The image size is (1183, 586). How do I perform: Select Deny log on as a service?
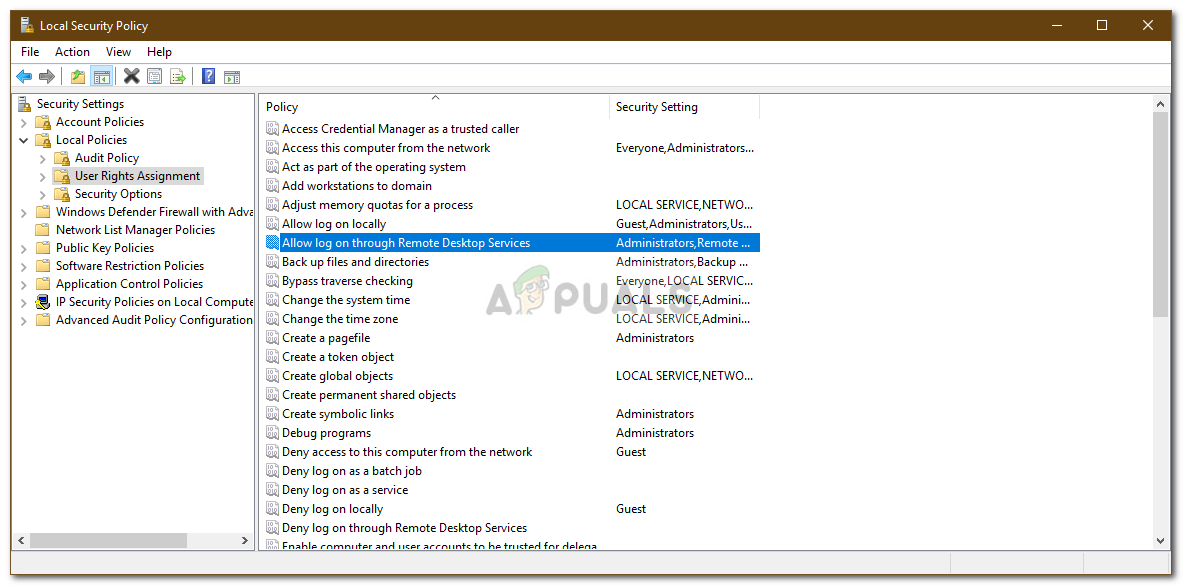(345, 489)
